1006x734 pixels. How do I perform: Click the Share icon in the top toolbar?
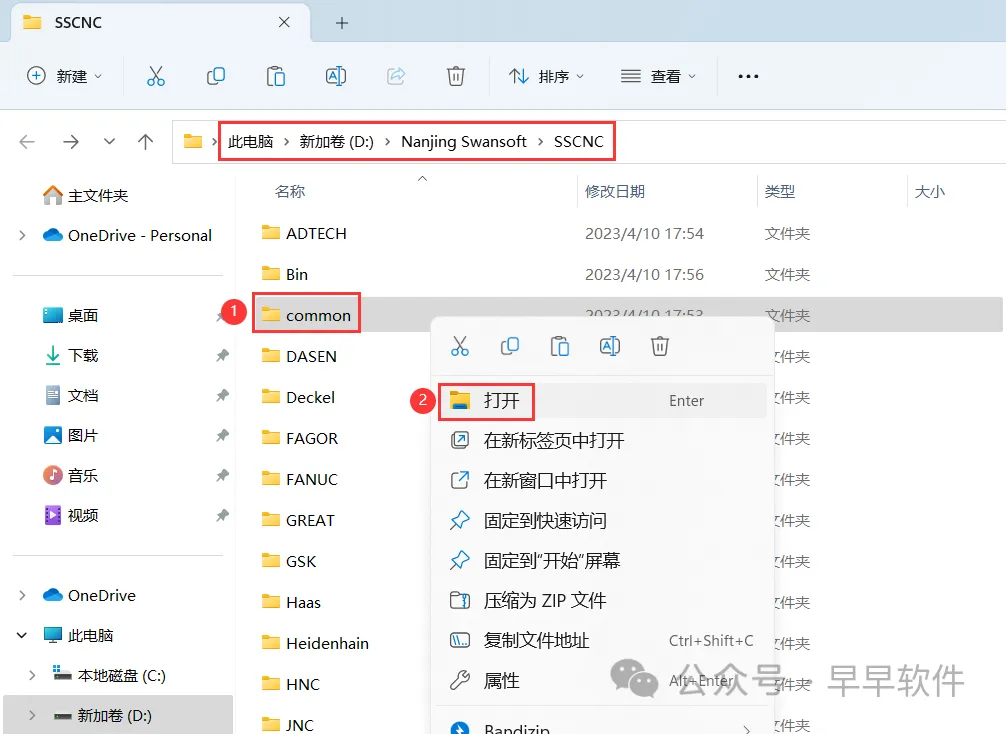pyautogui.click(x=396, y=76)
